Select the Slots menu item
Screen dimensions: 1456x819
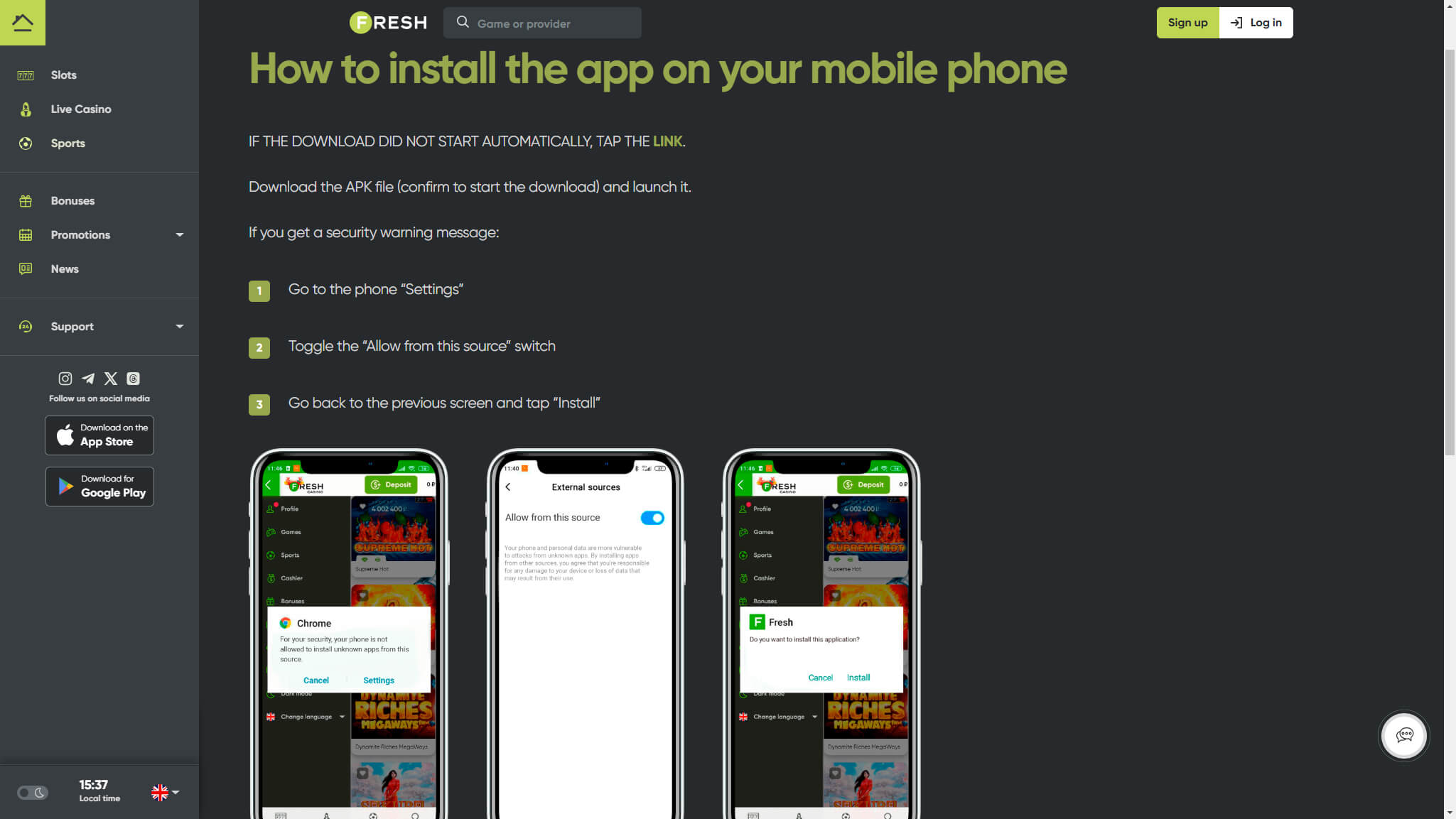tap(63, 74)
